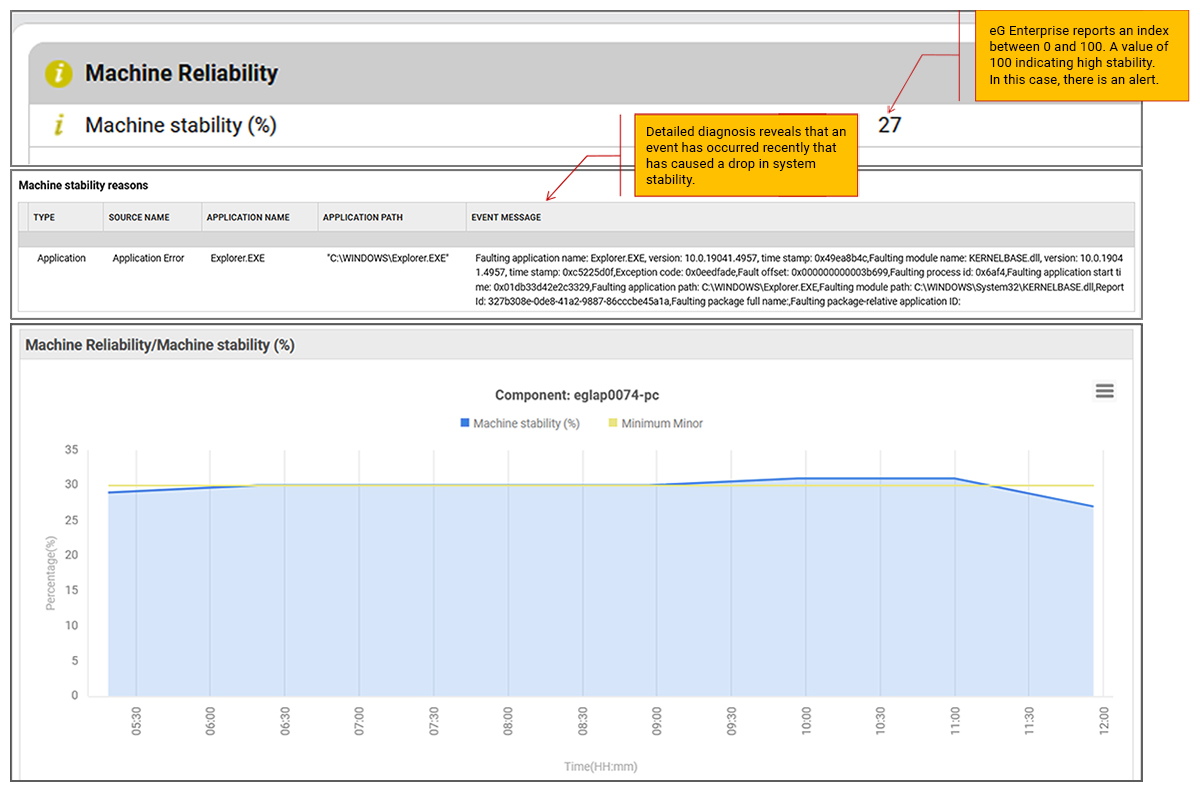Click the Machine Reliability section header
Screen dimensions: 1200x792
pyautogui.click(x=181, y=74)
